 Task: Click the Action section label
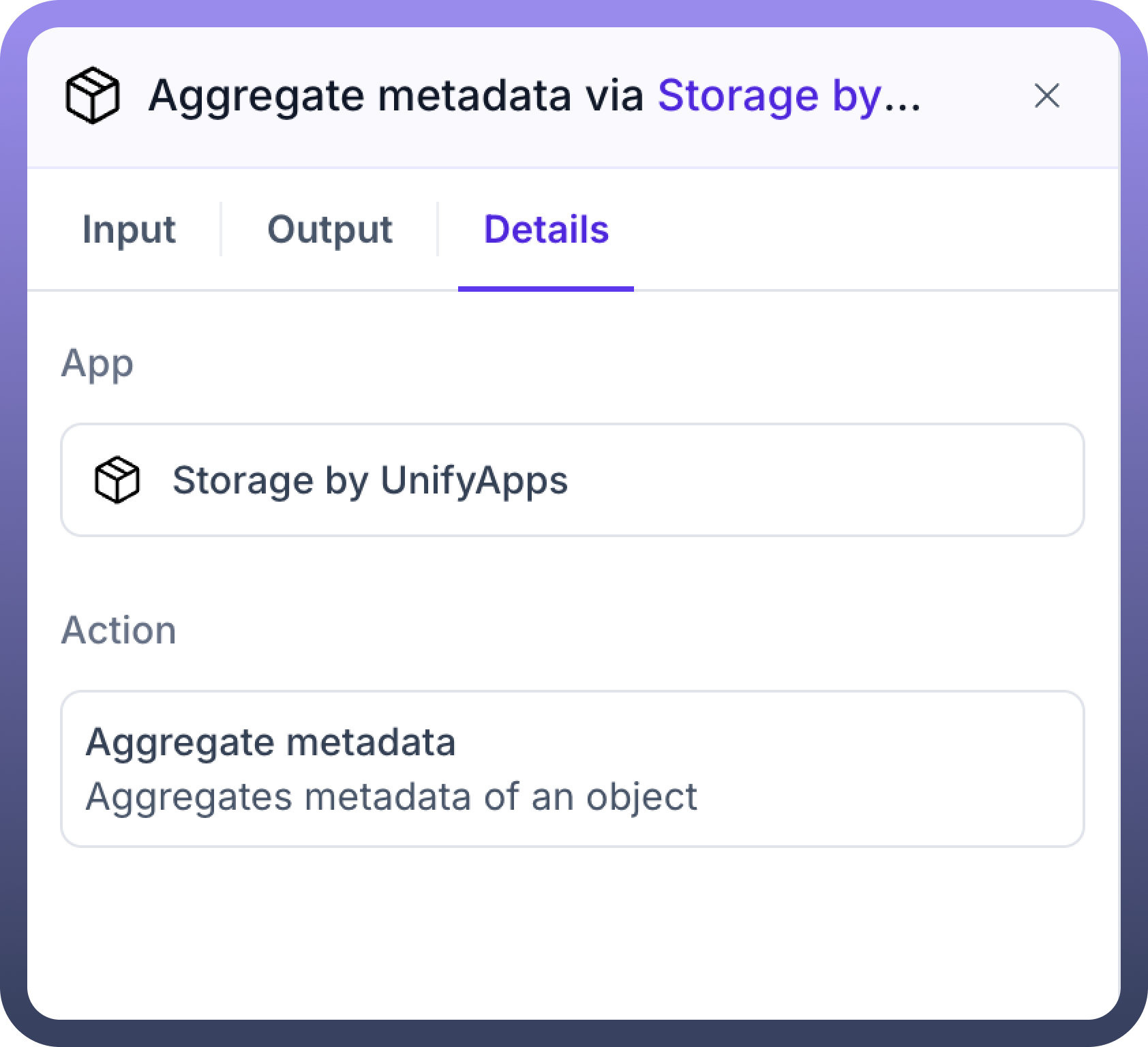coord(119,630)
